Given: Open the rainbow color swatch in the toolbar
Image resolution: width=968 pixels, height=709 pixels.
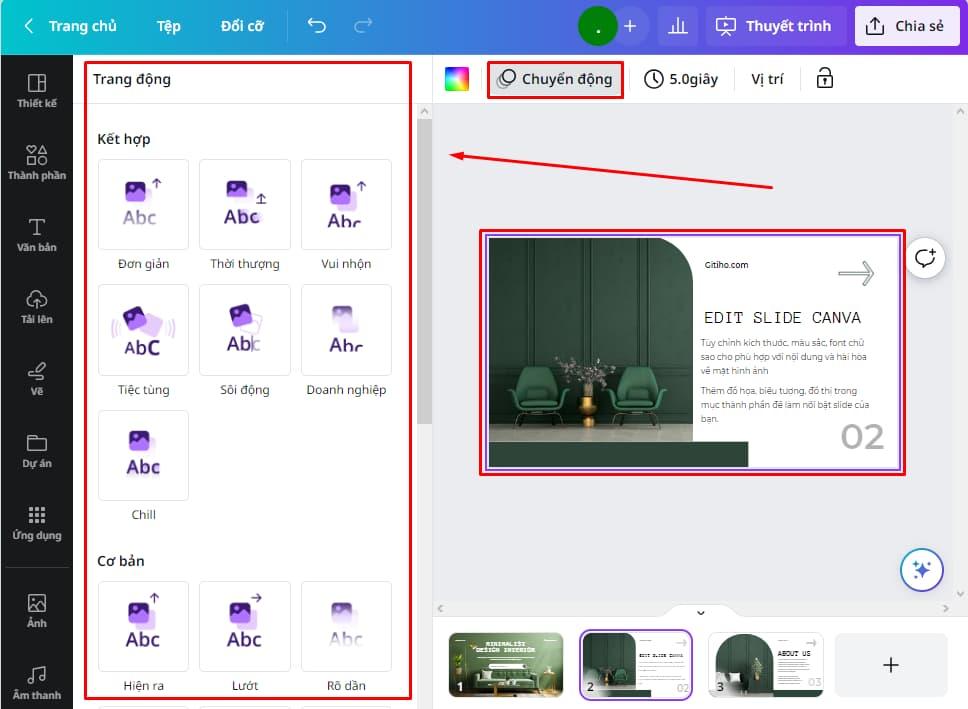Looking at the screenshot, I should (x=457, y=78).
